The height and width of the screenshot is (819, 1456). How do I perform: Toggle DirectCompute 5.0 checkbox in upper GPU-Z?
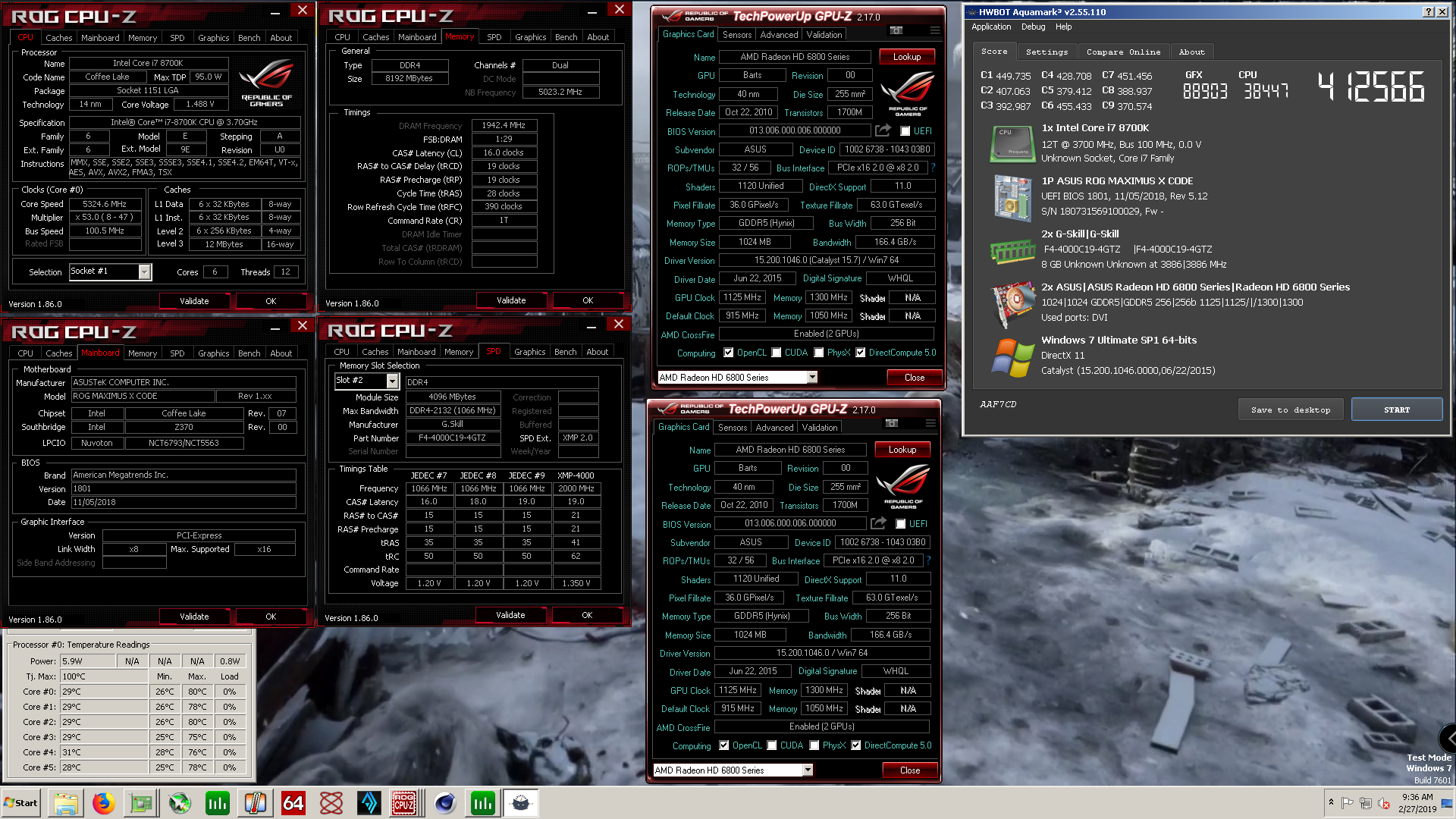860,353
